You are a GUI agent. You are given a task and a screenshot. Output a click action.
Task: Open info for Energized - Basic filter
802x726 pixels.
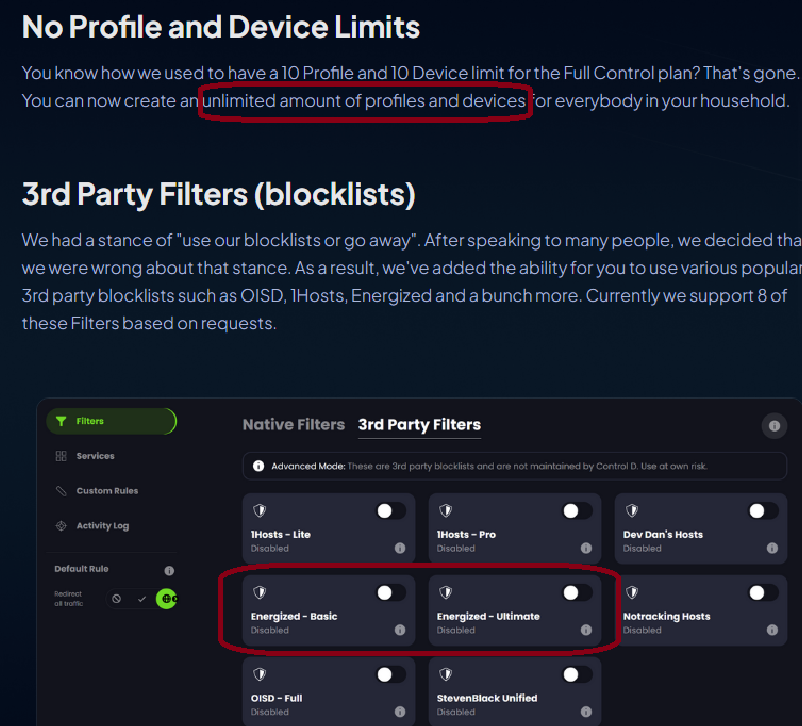tap(400, 630)
